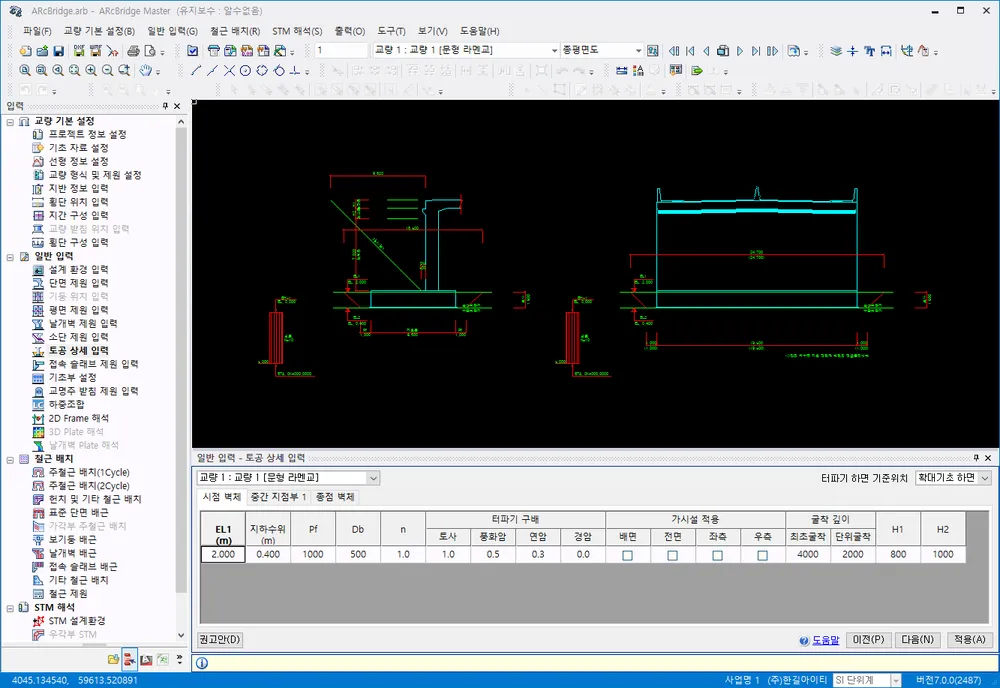This screenshot has width=1000, height=688.
Task: Select 날개벽 제원 입력 in the tree
Action: click(x=83, y=323)
